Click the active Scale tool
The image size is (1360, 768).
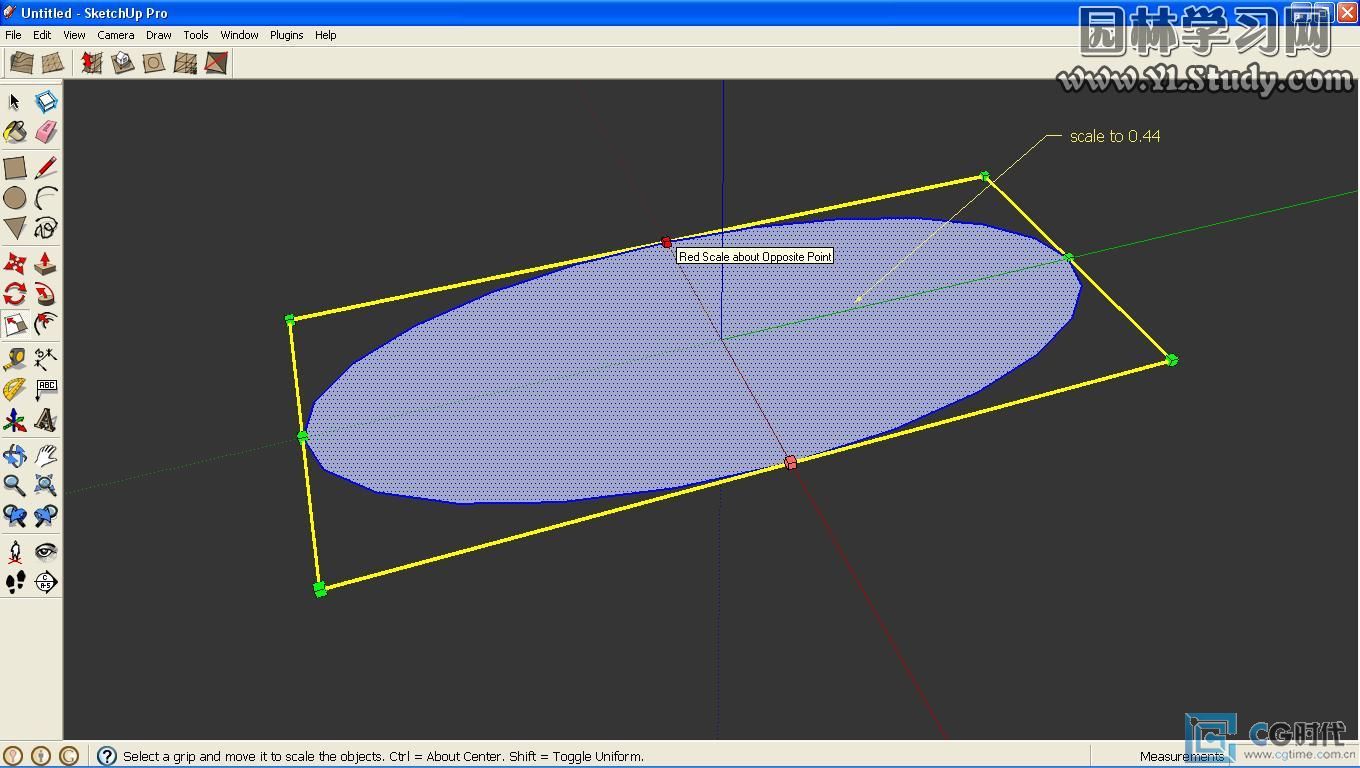[x=14, y=324]
